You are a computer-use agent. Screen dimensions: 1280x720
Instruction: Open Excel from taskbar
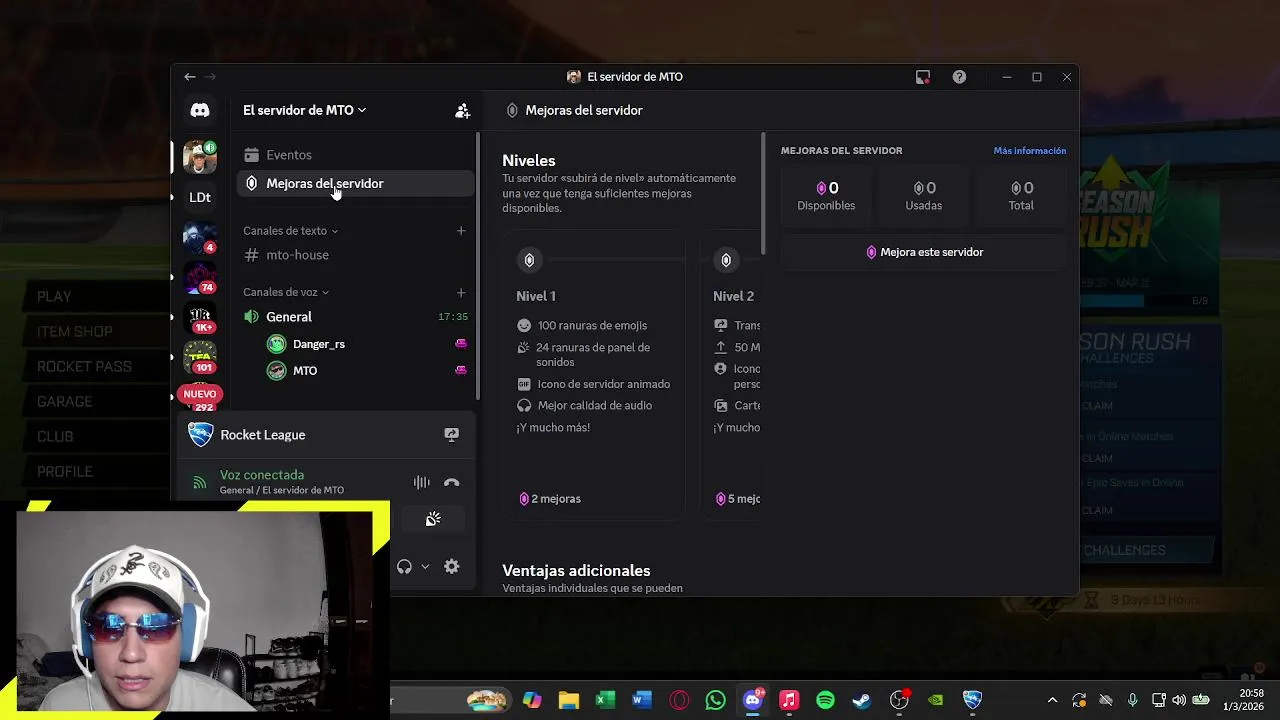(x=605, y=700)
